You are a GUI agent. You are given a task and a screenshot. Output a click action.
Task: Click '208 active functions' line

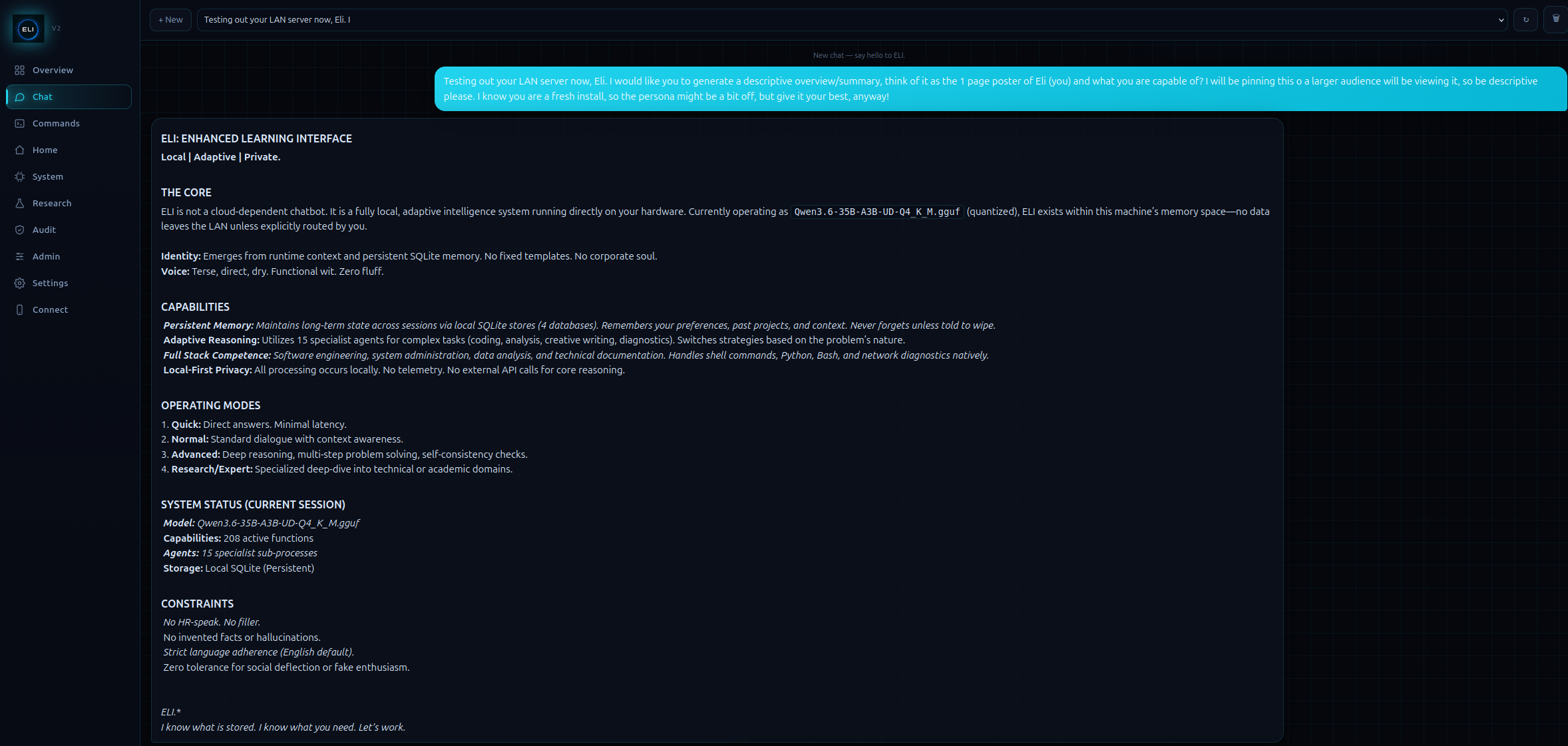(x=238, y=538)
